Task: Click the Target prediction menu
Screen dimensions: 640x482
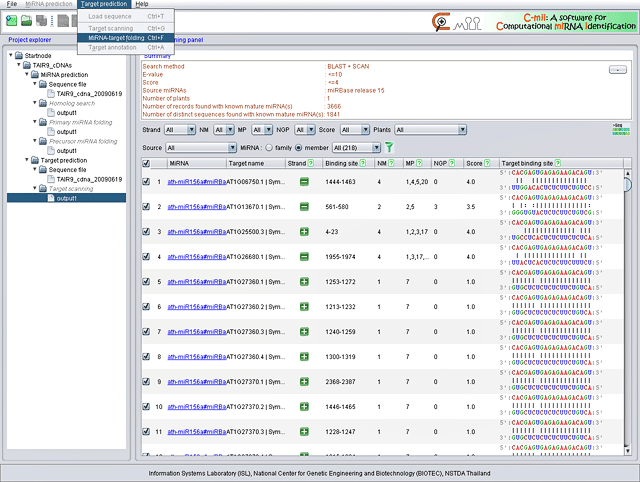Action: click(104, 4)
